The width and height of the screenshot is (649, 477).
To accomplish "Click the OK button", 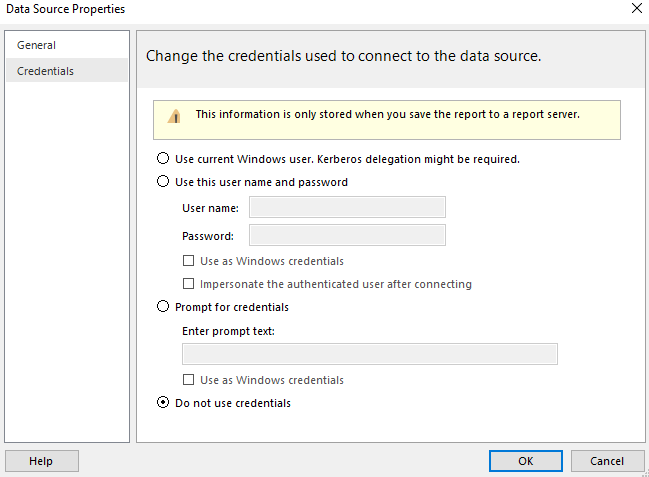I will (526, 461).
